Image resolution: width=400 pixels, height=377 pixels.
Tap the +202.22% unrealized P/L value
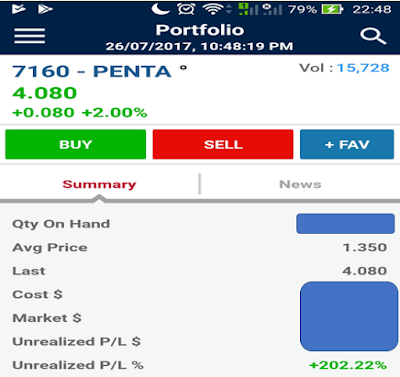(348, 365)
